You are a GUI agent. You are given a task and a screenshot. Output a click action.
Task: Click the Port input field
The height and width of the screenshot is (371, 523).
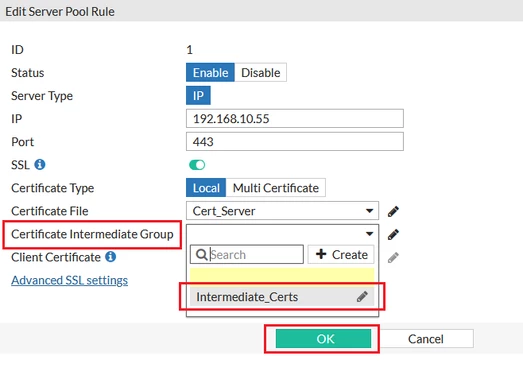tap(295, 141)
